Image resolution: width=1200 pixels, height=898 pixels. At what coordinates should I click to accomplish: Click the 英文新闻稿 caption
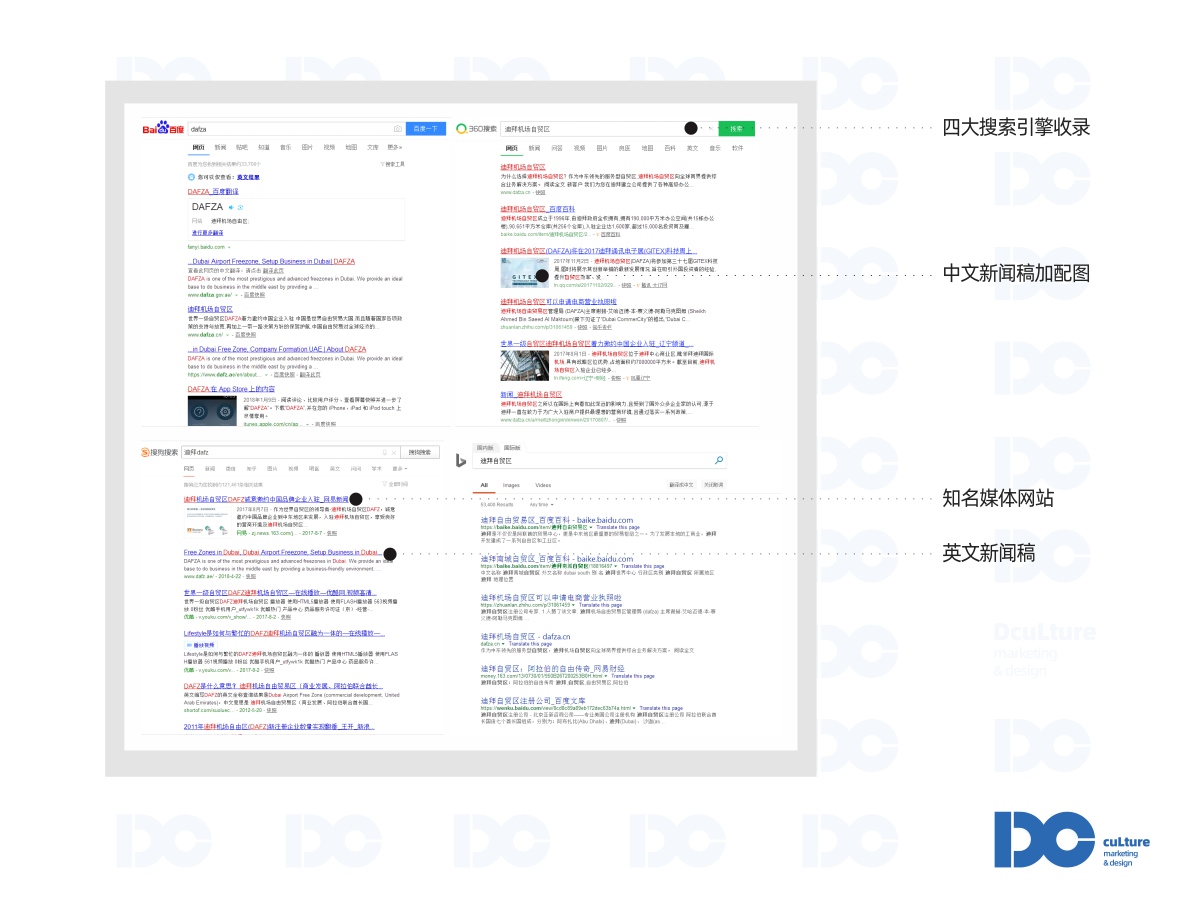coord(989,553)
